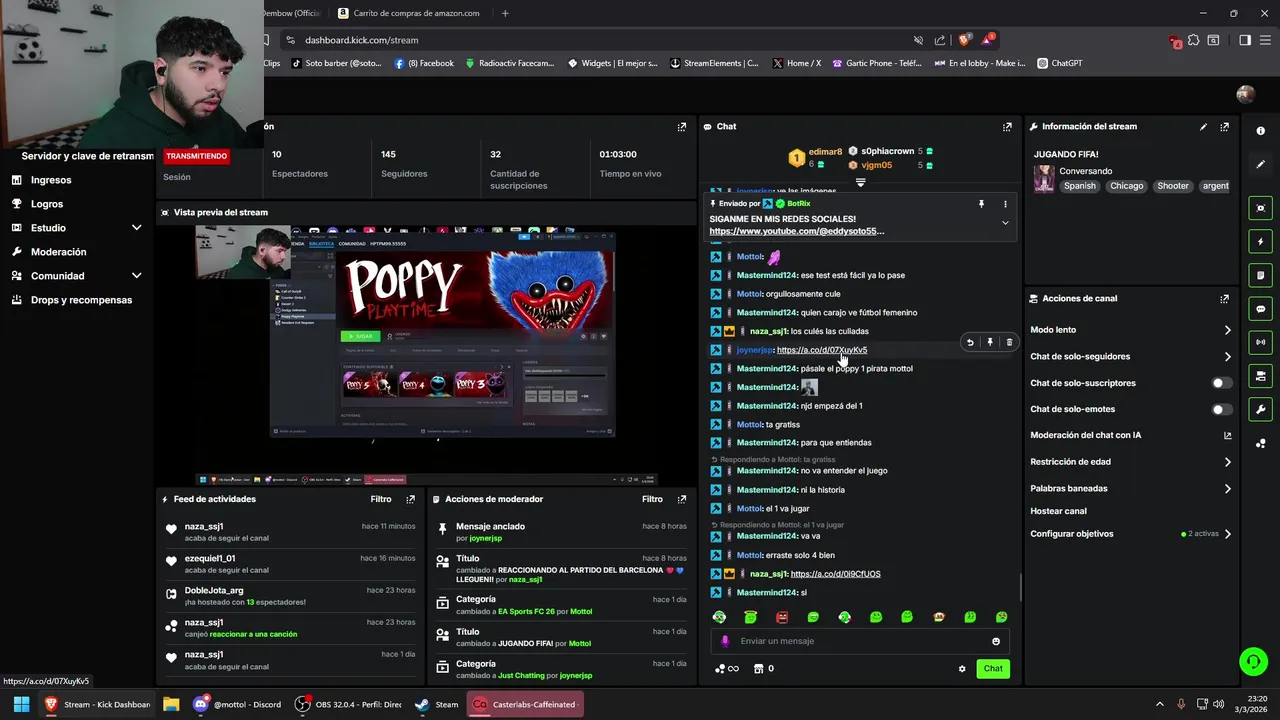1280x720 pixels.
Task: Click the microphone icon in message box
Action: click(x=725, y=641)
